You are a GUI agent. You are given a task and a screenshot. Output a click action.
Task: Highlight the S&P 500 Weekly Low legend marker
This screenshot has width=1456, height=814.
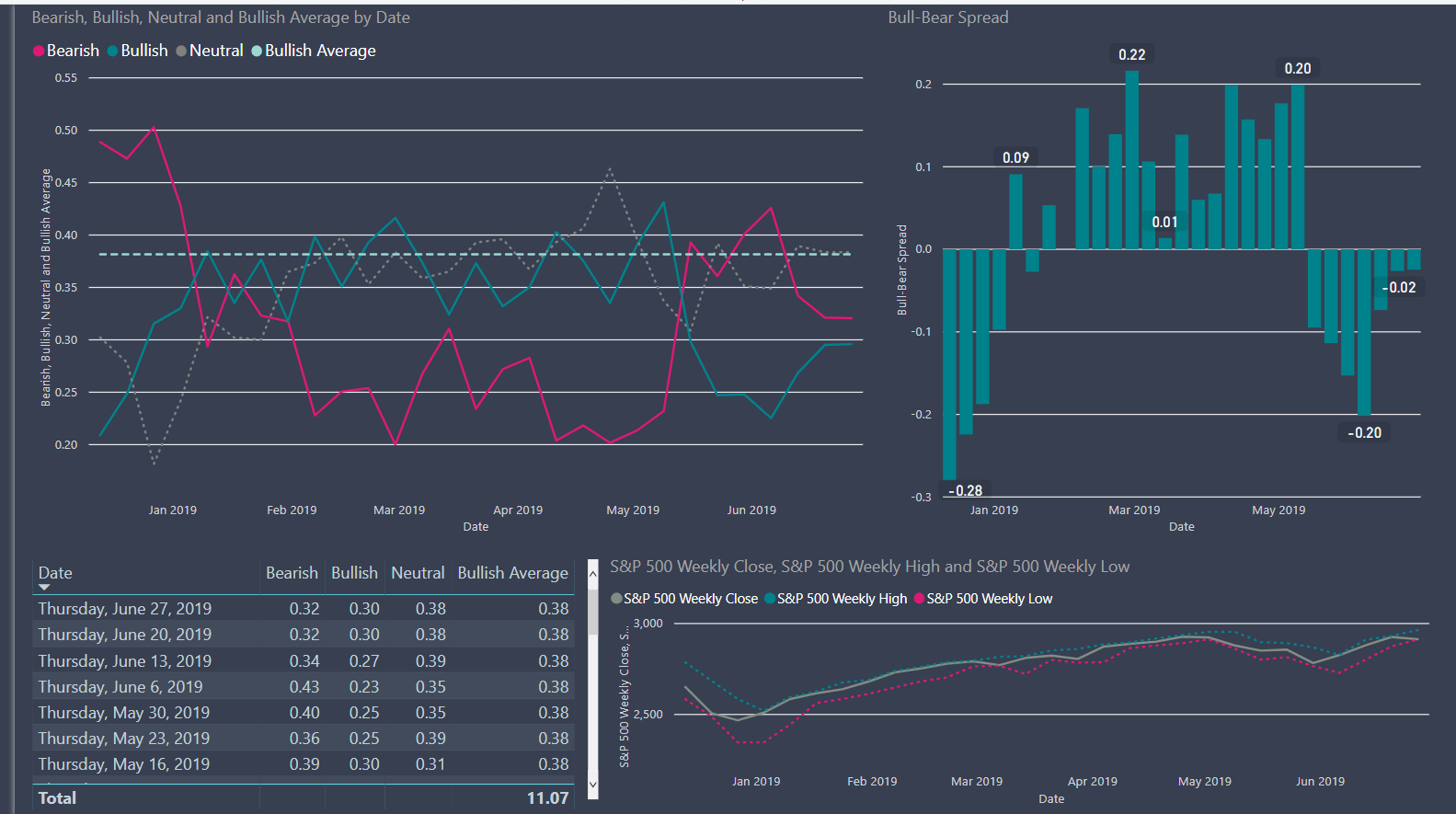919,599
